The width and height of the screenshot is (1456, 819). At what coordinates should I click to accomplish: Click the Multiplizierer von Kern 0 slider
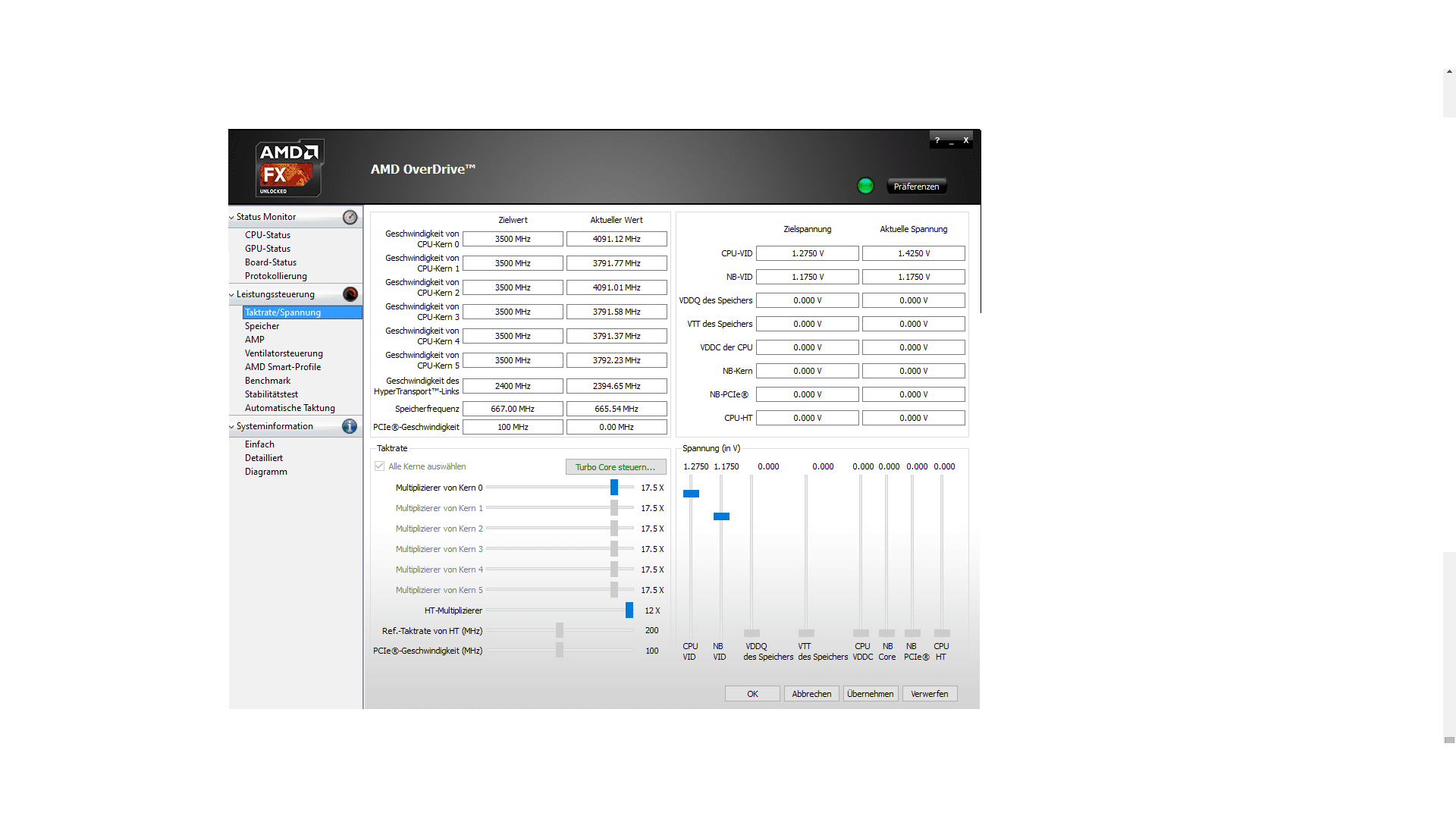(614, 488)
